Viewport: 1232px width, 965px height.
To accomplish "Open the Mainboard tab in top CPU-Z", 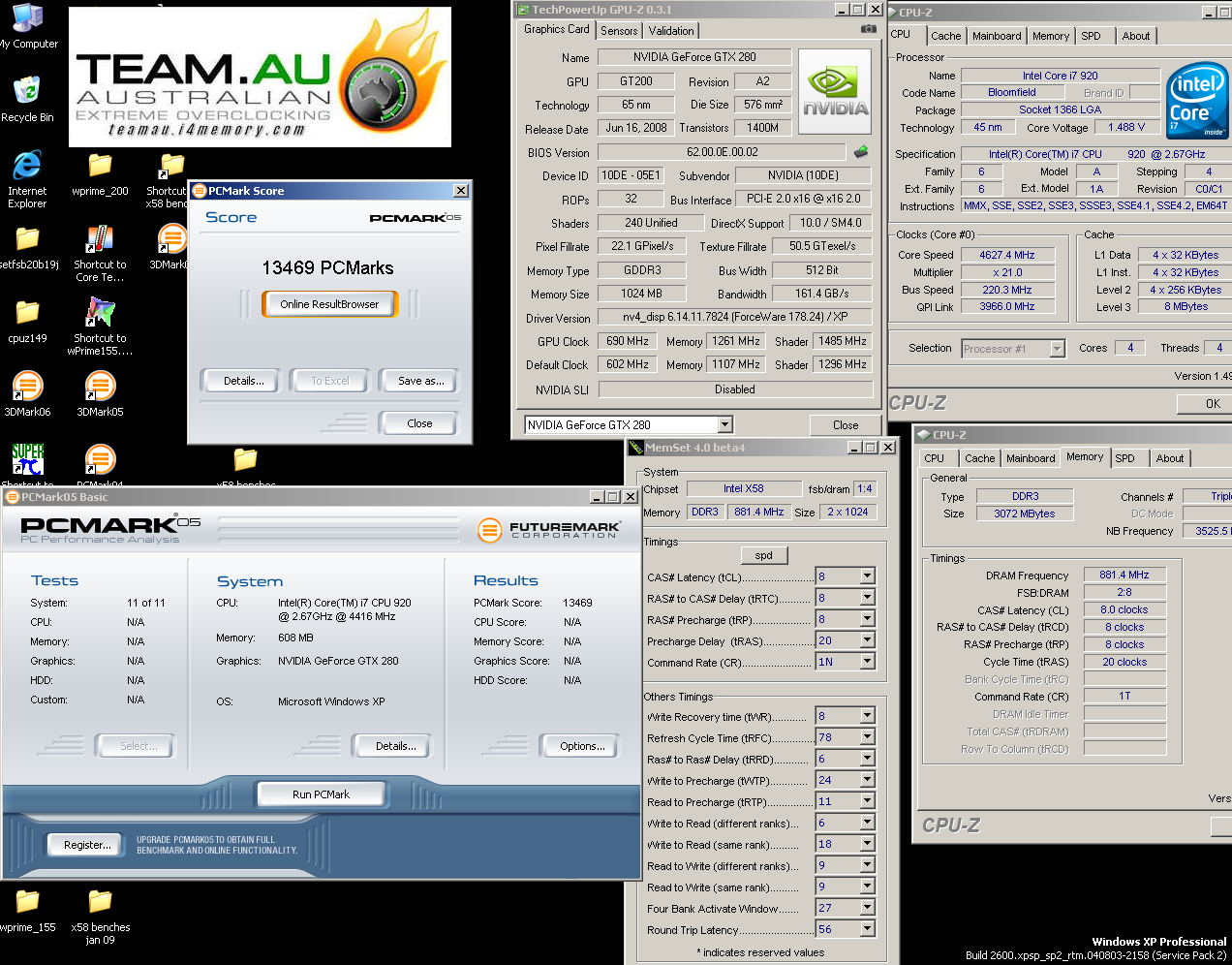I will click(x=997, y=36).
